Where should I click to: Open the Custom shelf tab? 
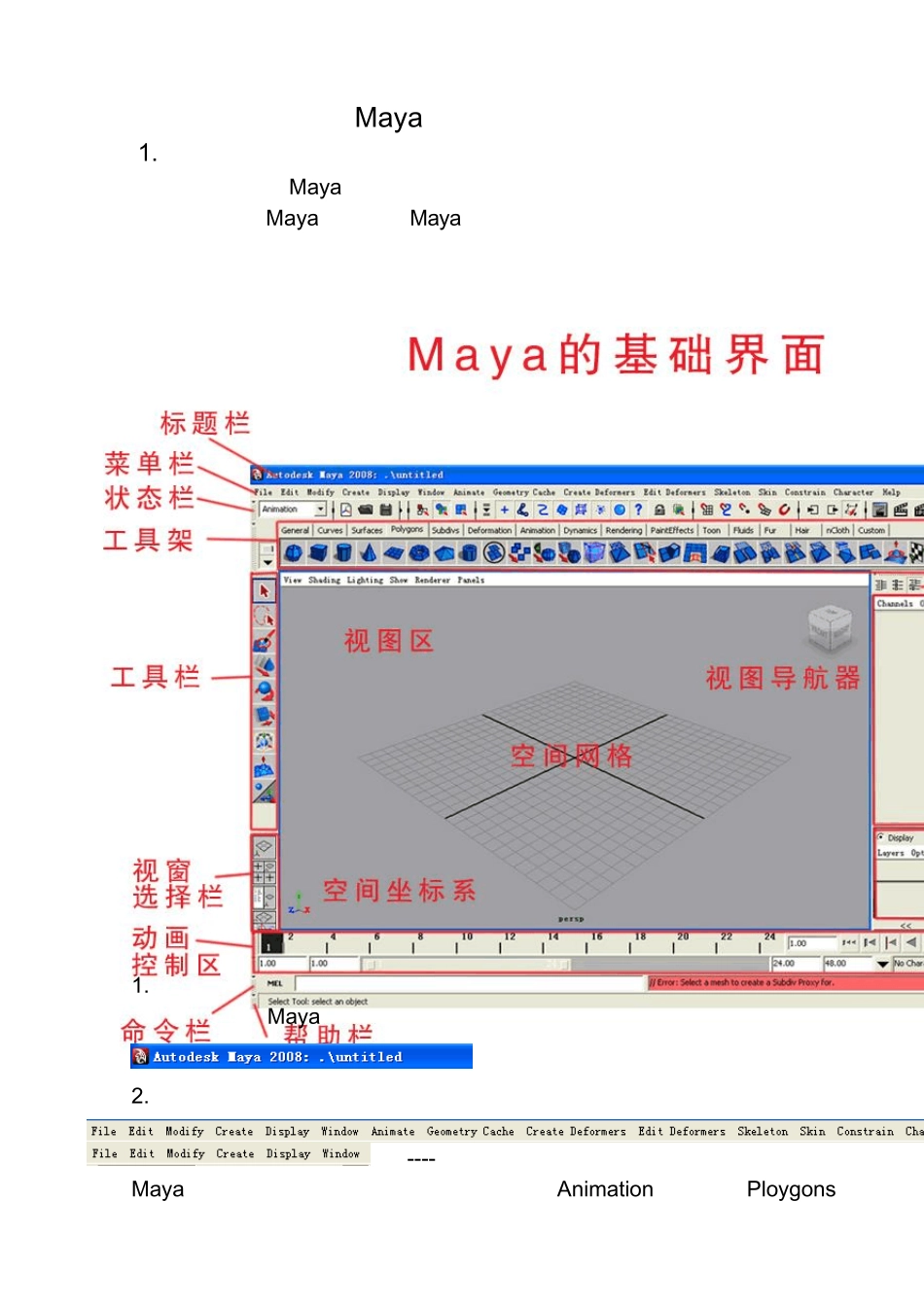[x=871, y=530]
